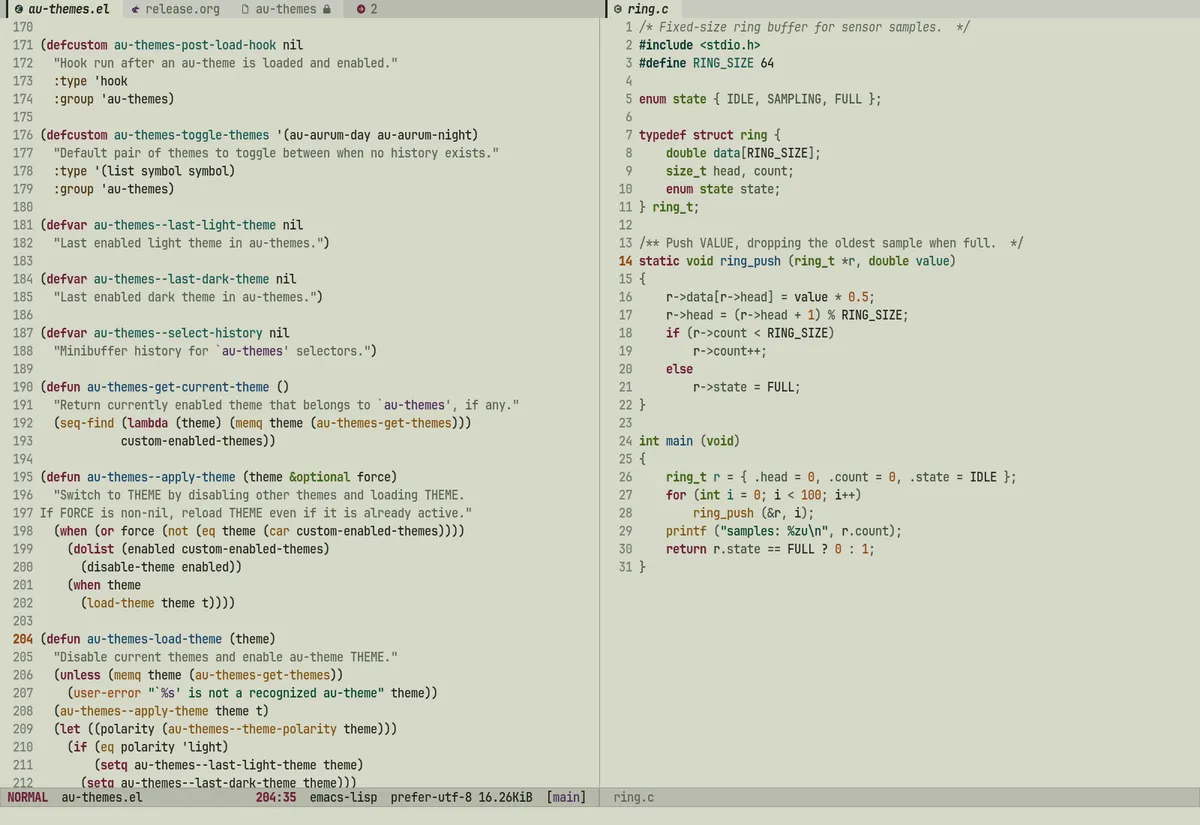
Task: Click line number 204 in the left gutter
Action: pos(23,639)
